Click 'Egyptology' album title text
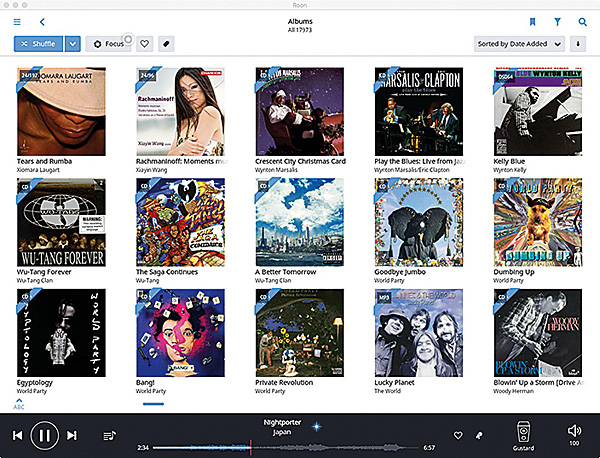This screenshot has width=600, height=458. (35, 383)
